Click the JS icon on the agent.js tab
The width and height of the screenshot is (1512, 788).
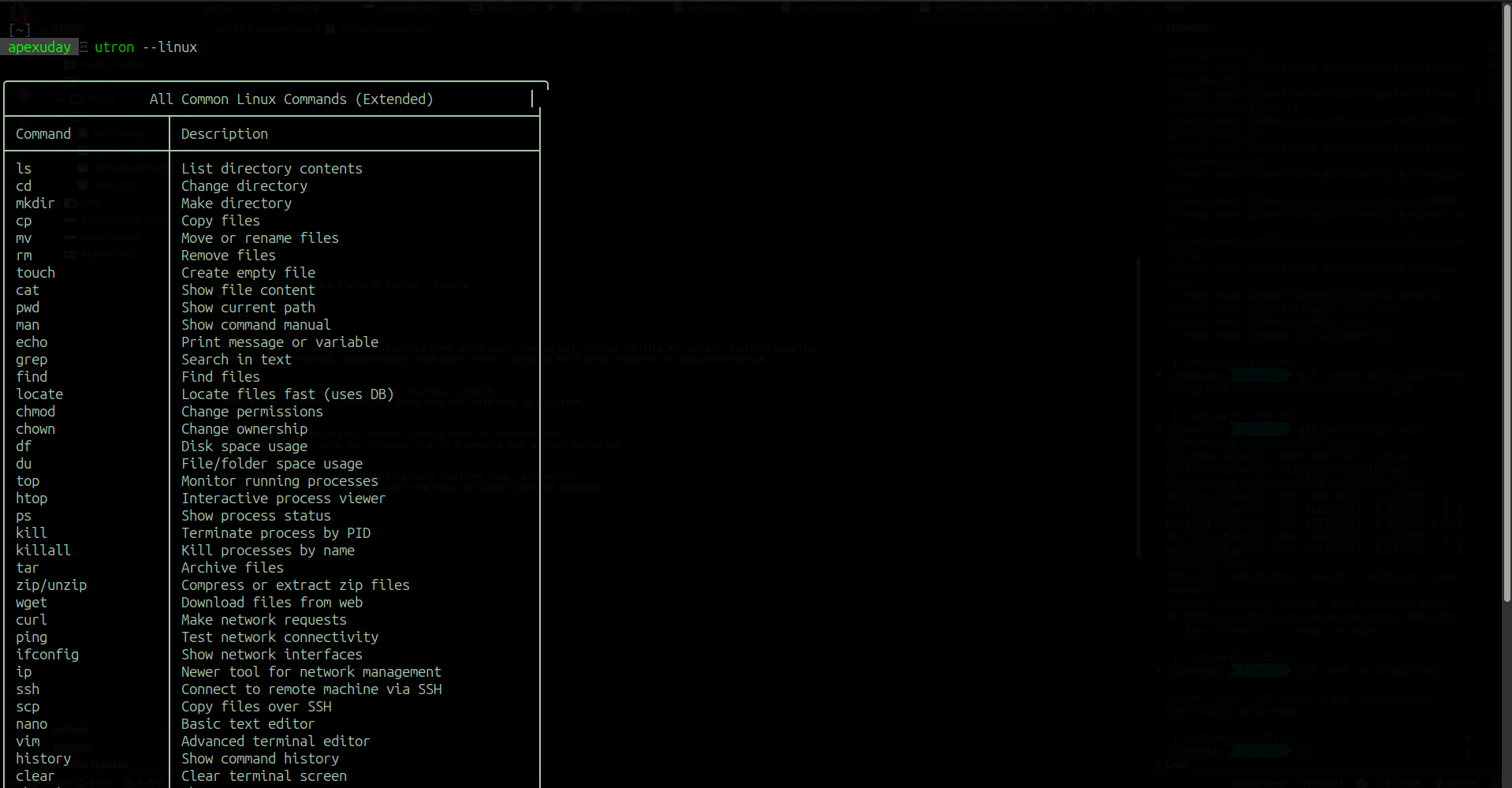[197, 8]
